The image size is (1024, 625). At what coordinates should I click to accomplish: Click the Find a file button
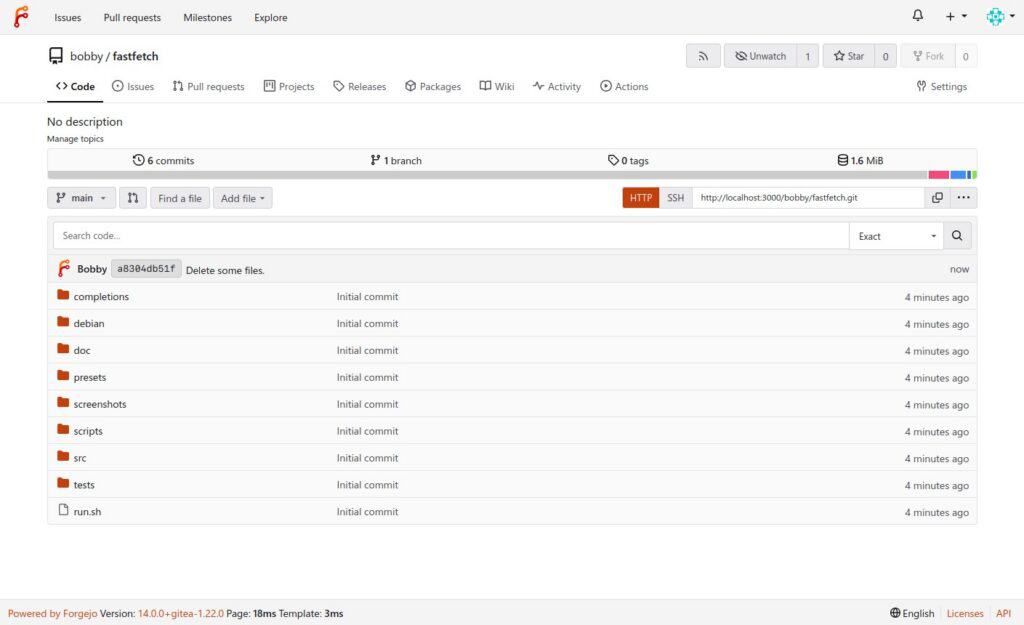click(x=180, y=198)
